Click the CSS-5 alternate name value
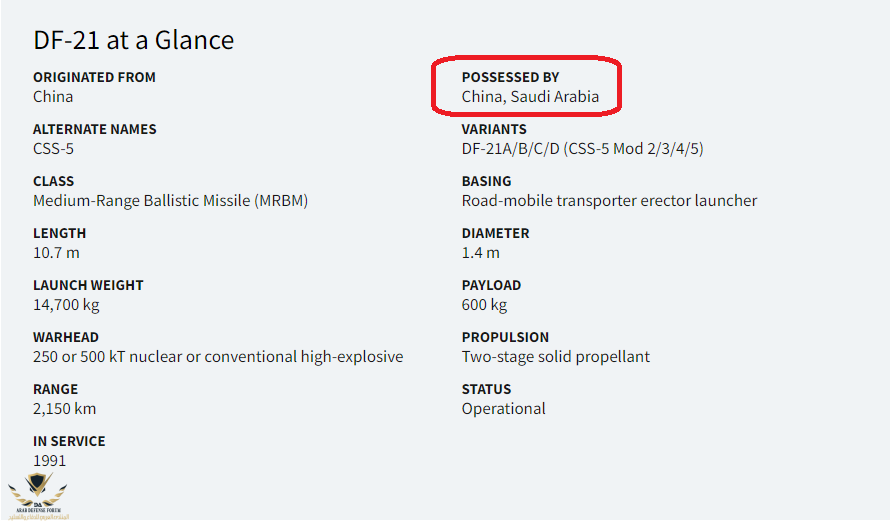 pos(53,149)
